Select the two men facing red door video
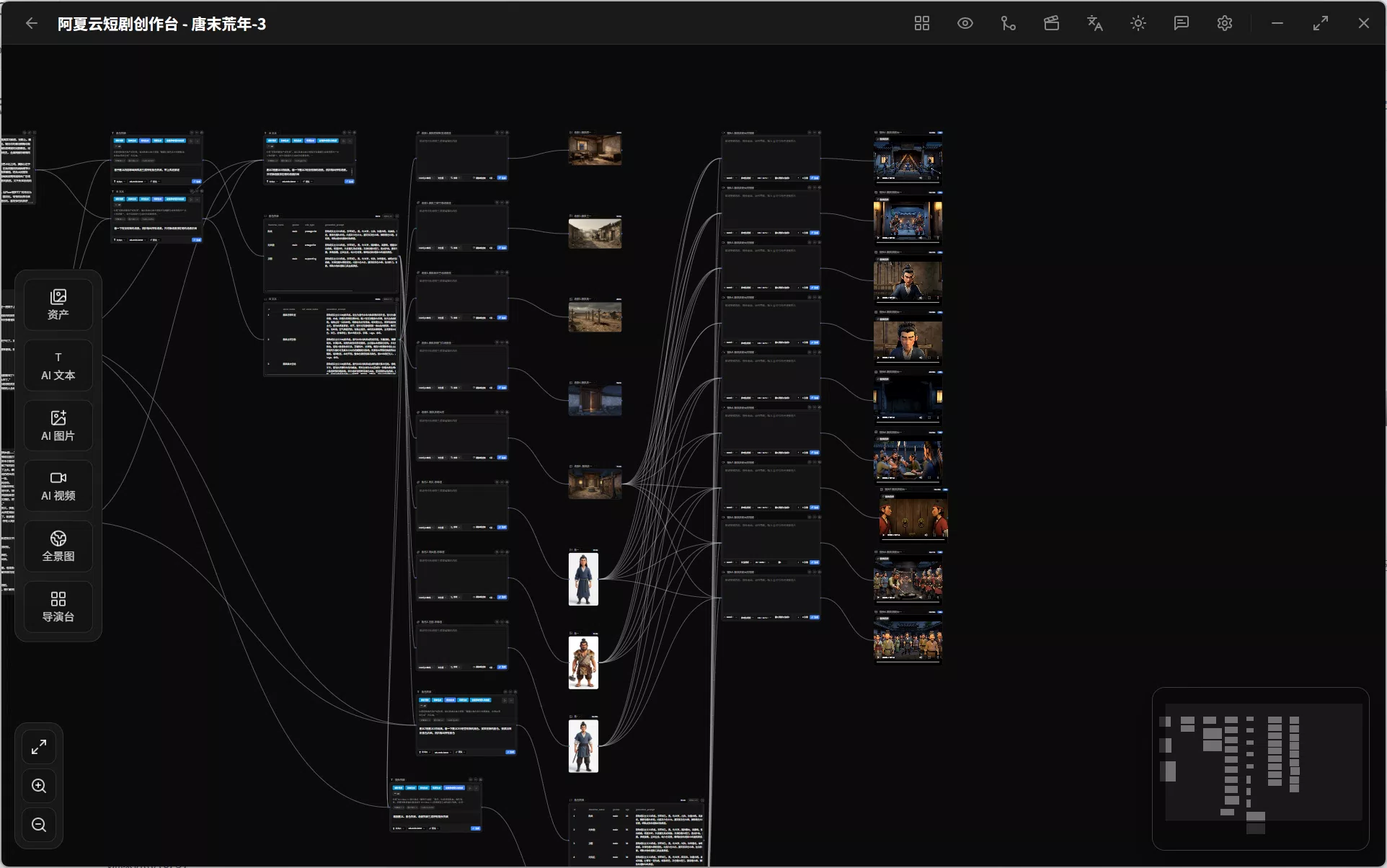 coord(913,516)
